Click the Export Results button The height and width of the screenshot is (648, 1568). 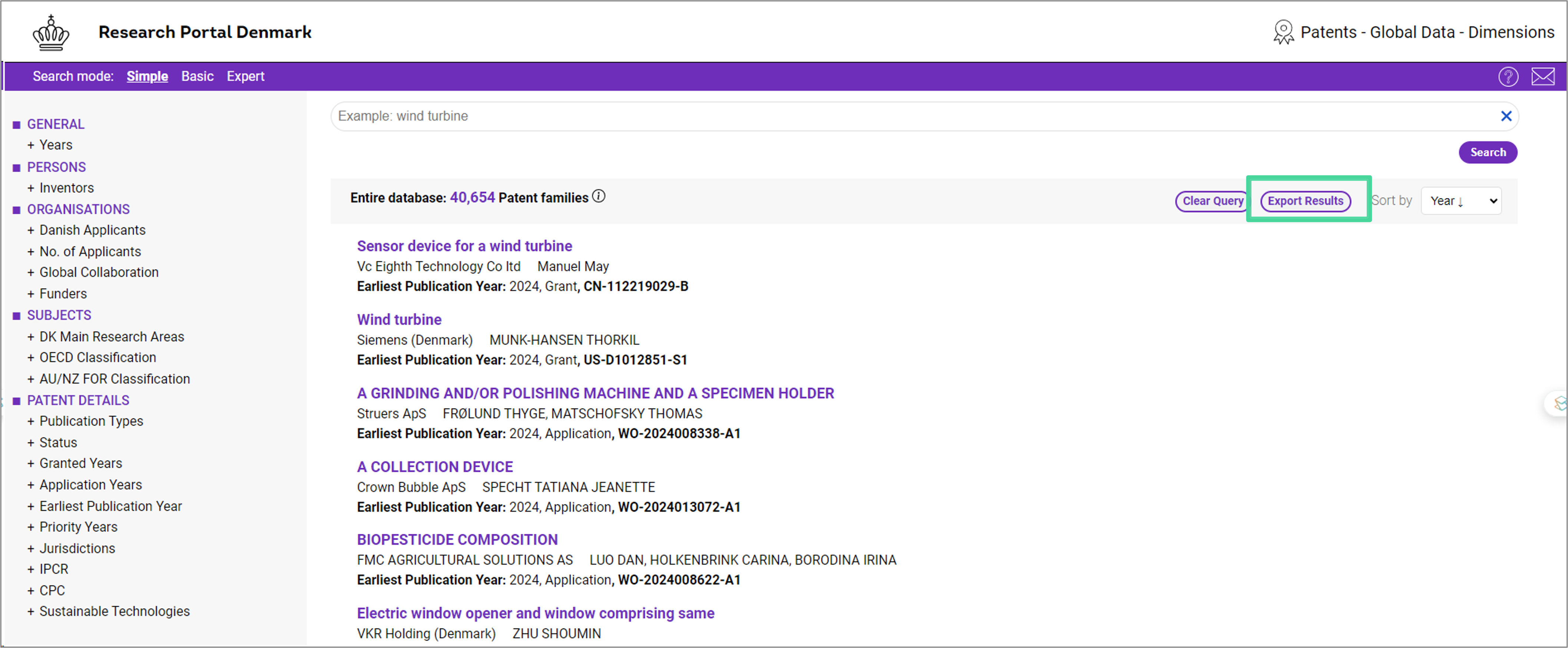pos(1305,201)
